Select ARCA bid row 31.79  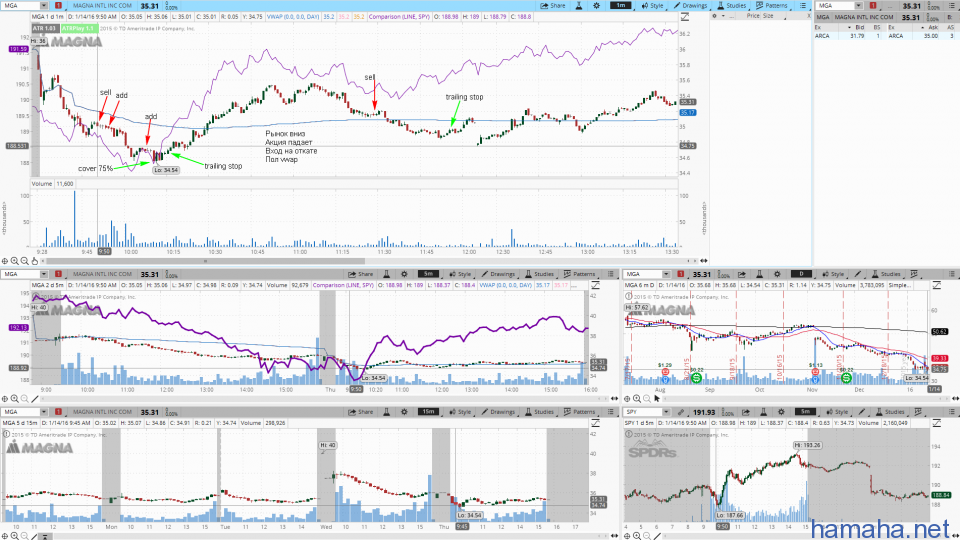(x=848, y=36)
